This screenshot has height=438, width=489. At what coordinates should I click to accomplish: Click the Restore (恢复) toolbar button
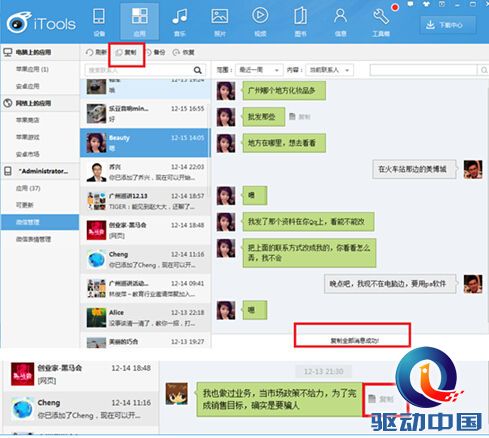(x=184, y=52)
